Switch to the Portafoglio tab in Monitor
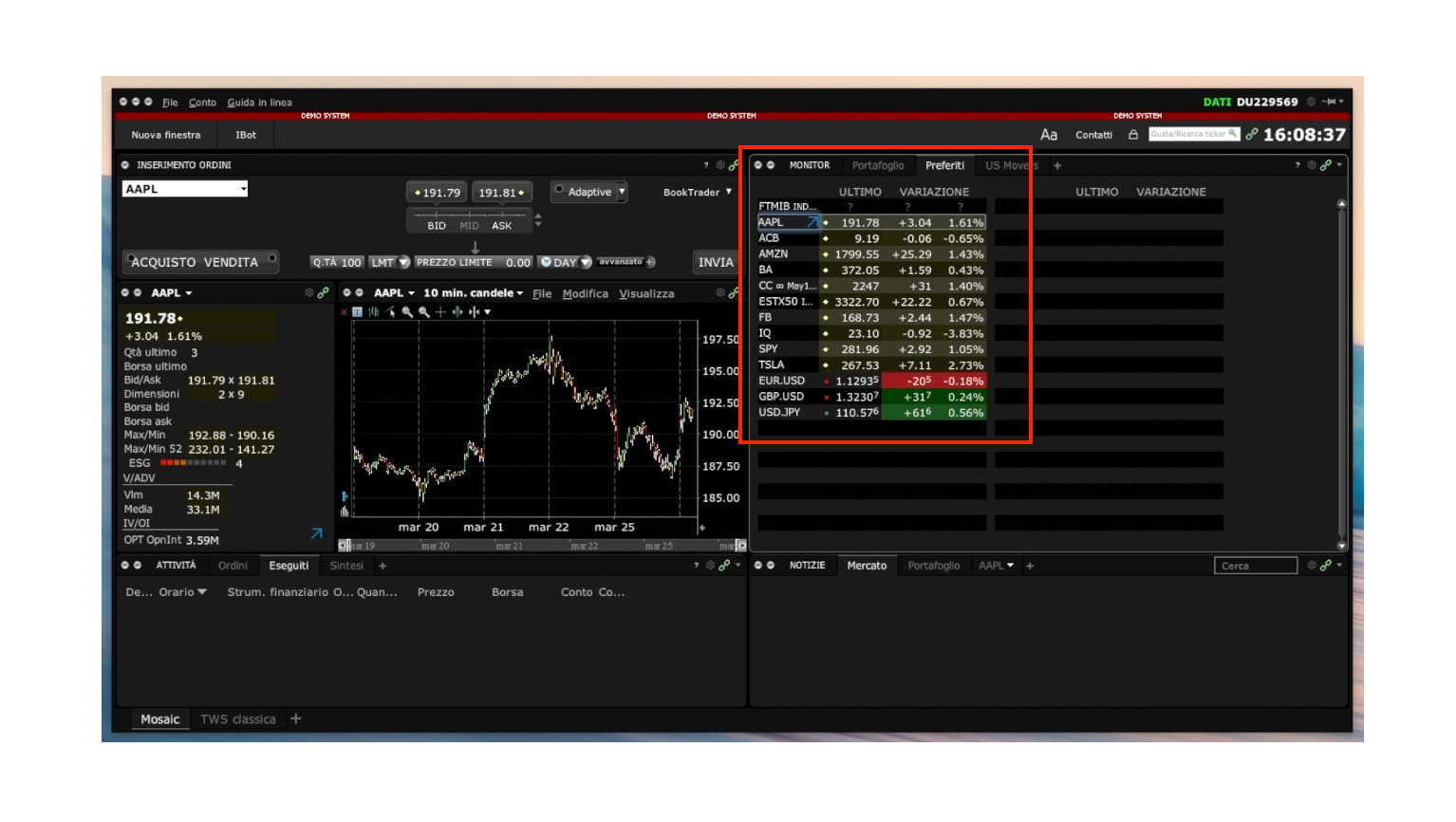Screen dimensions: 1456x822 tap(878, 165)
